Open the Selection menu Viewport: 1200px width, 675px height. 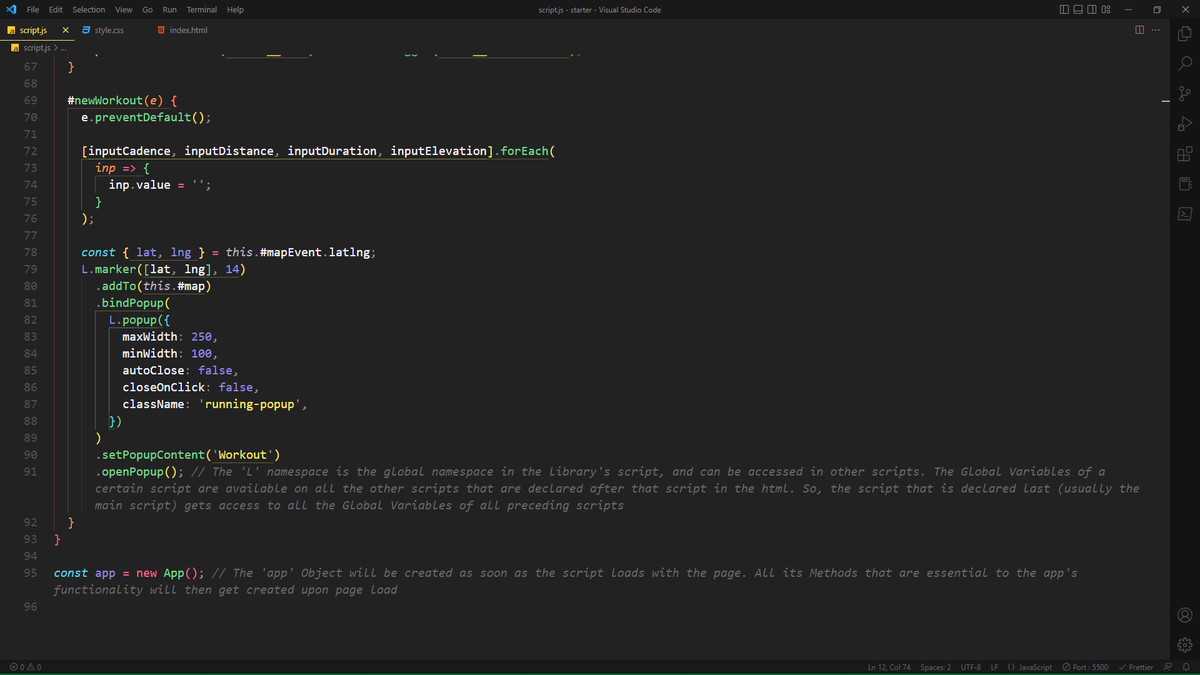point(88,10)
